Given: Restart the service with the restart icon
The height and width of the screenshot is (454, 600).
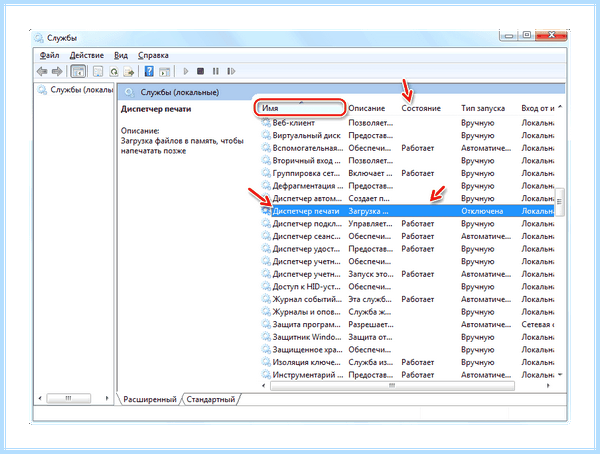Looking at the screenshot, I should tap(231, 71).
